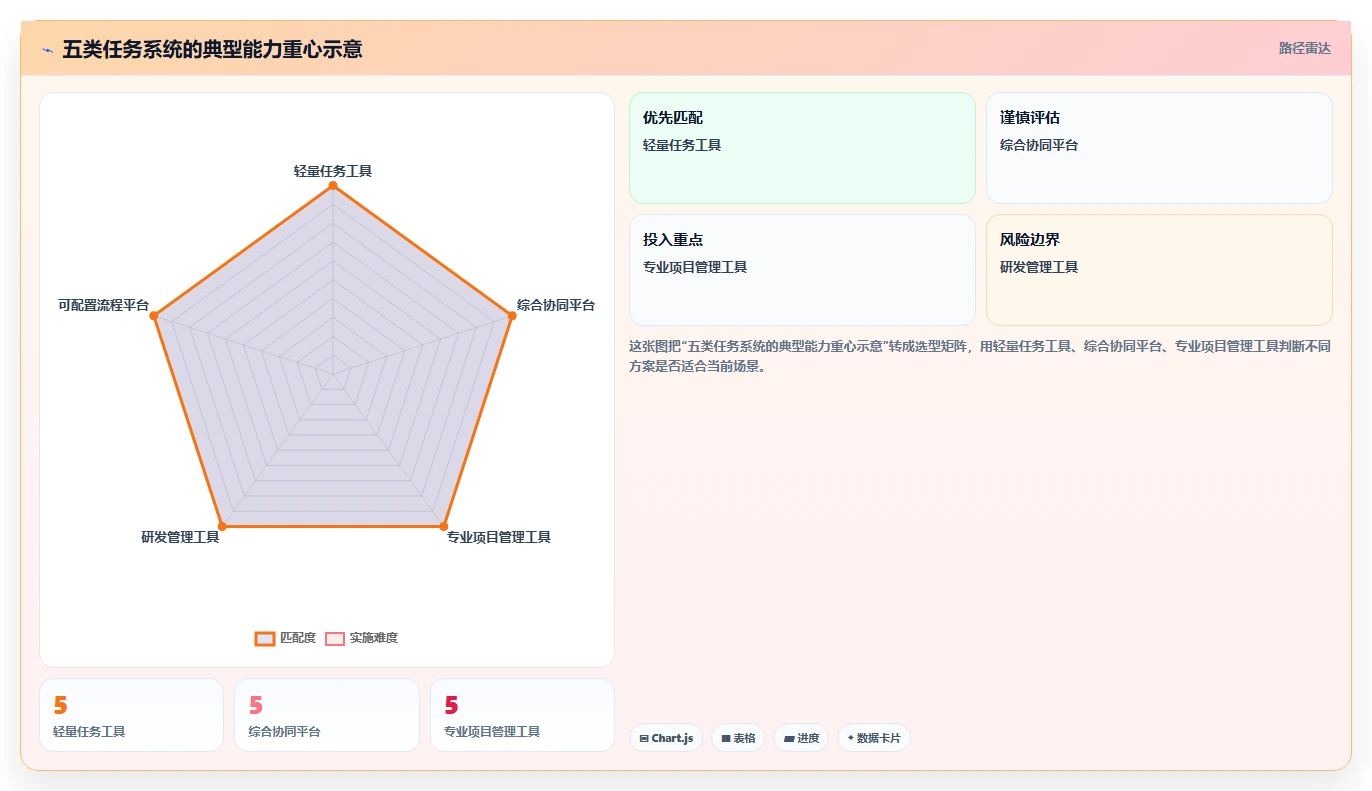1372x791 pixels.
Task: Click the icon inside the 表格 chip
Action: pos(726,738)
